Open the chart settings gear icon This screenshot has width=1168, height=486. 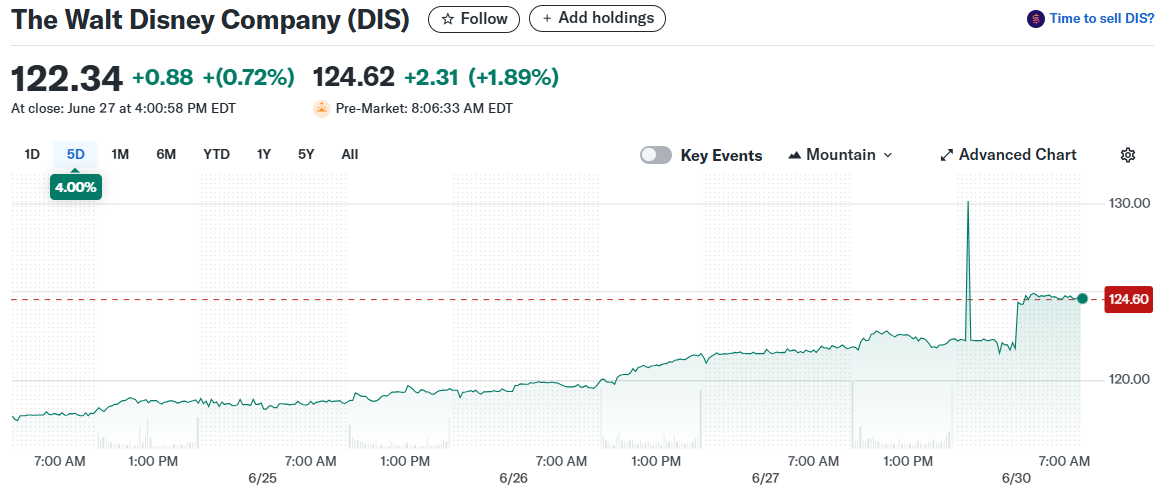click(x=1128, y=155)
